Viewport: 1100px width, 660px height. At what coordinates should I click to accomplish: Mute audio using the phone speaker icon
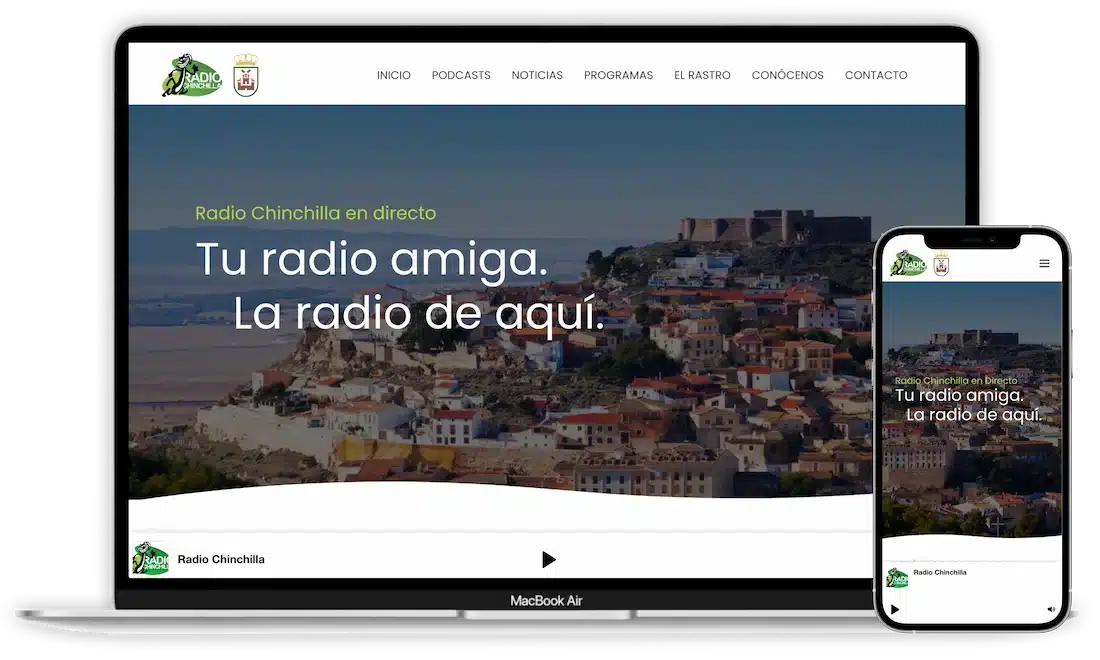(1051, 609)
